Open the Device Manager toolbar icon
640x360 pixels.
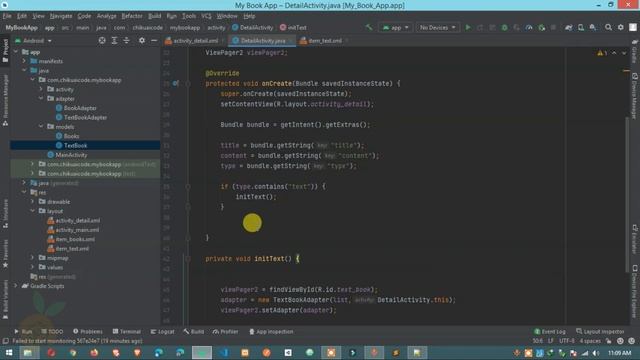click(x=581, y=27)
